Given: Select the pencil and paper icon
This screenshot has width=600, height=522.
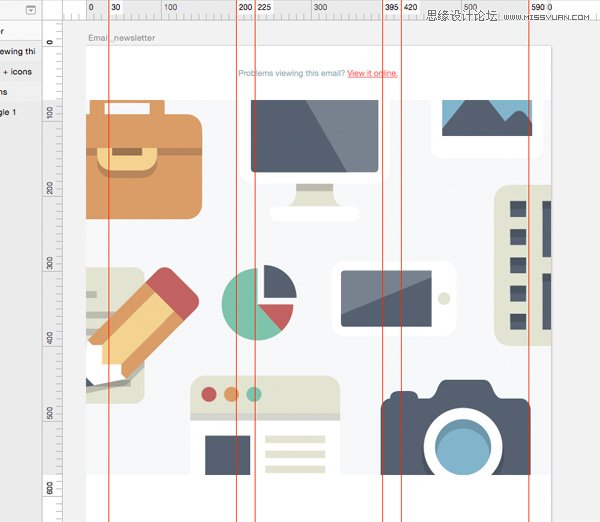Looking at the screenshot, I should 142,335.
